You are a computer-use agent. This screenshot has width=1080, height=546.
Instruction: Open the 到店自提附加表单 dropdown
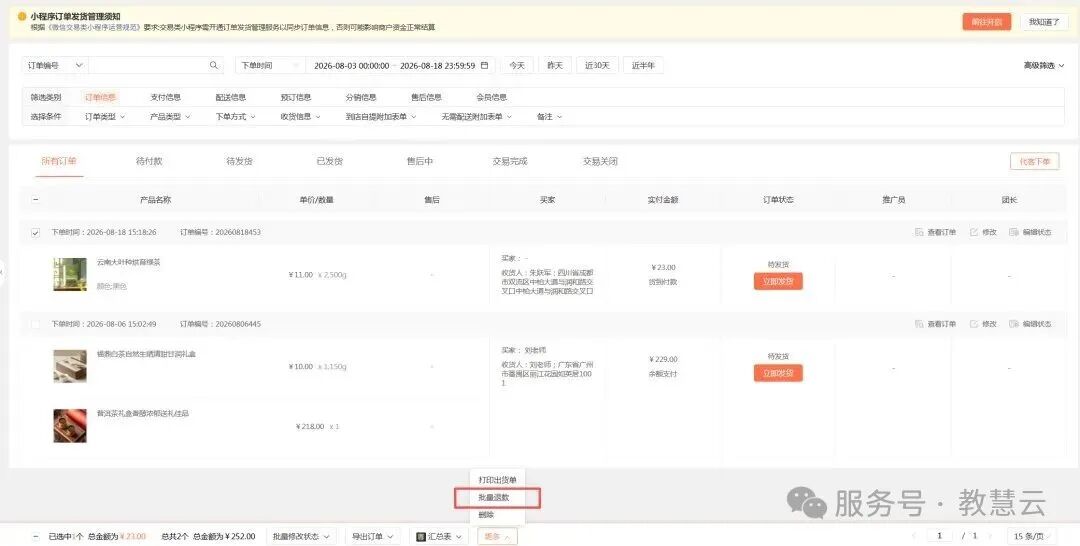381,117
